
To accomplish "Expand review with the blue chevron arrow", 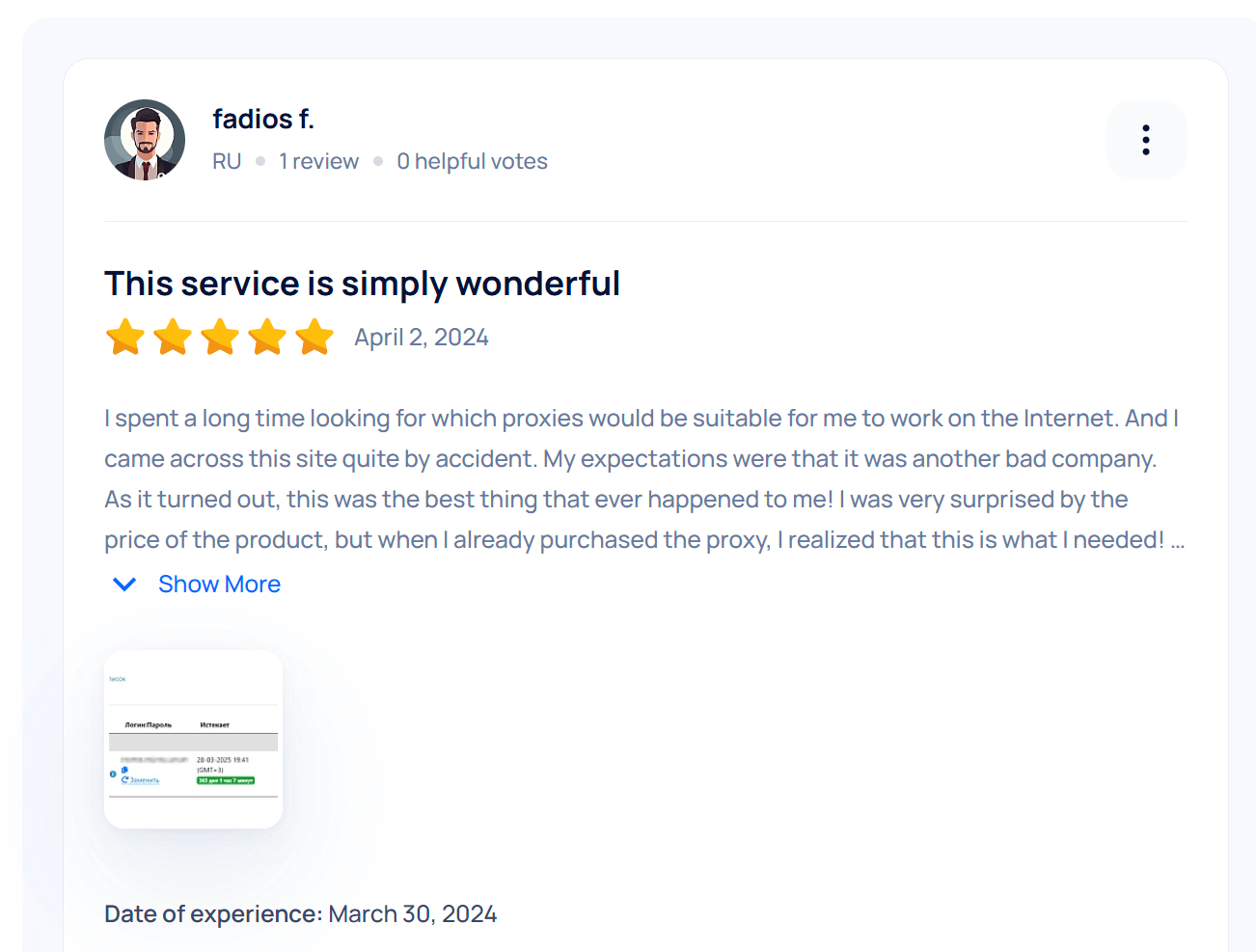I will pyautogui.click(x=124, y=585).
